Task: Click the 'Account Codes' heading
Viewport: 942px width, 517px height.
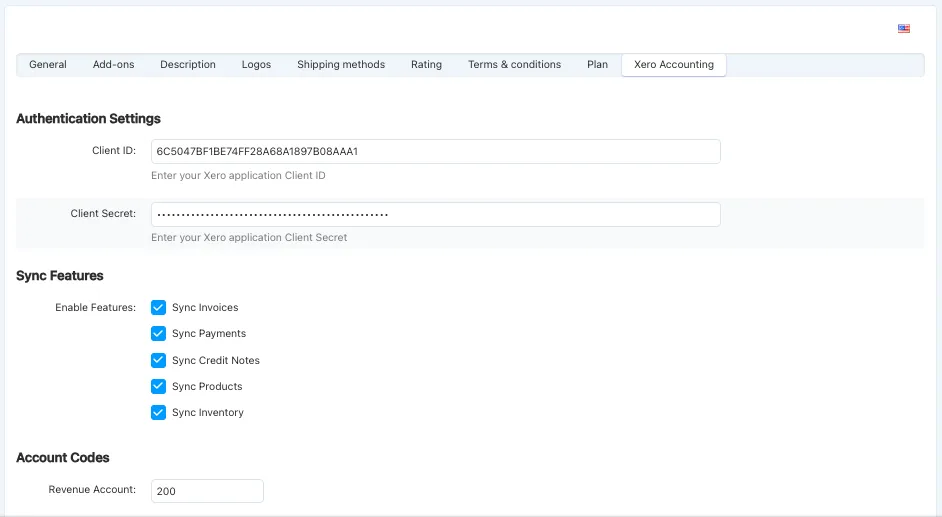Action: pos(62,458)
